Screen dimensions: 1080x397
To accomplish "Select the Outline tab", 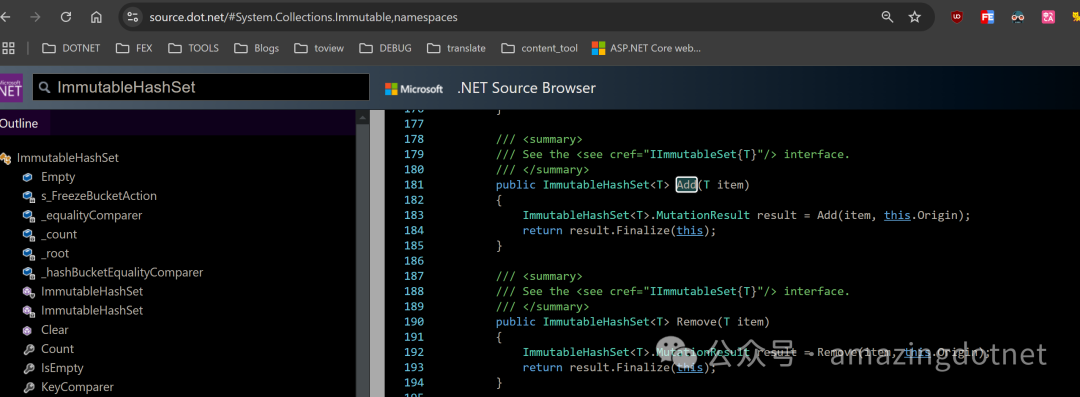I will [19, 123].
